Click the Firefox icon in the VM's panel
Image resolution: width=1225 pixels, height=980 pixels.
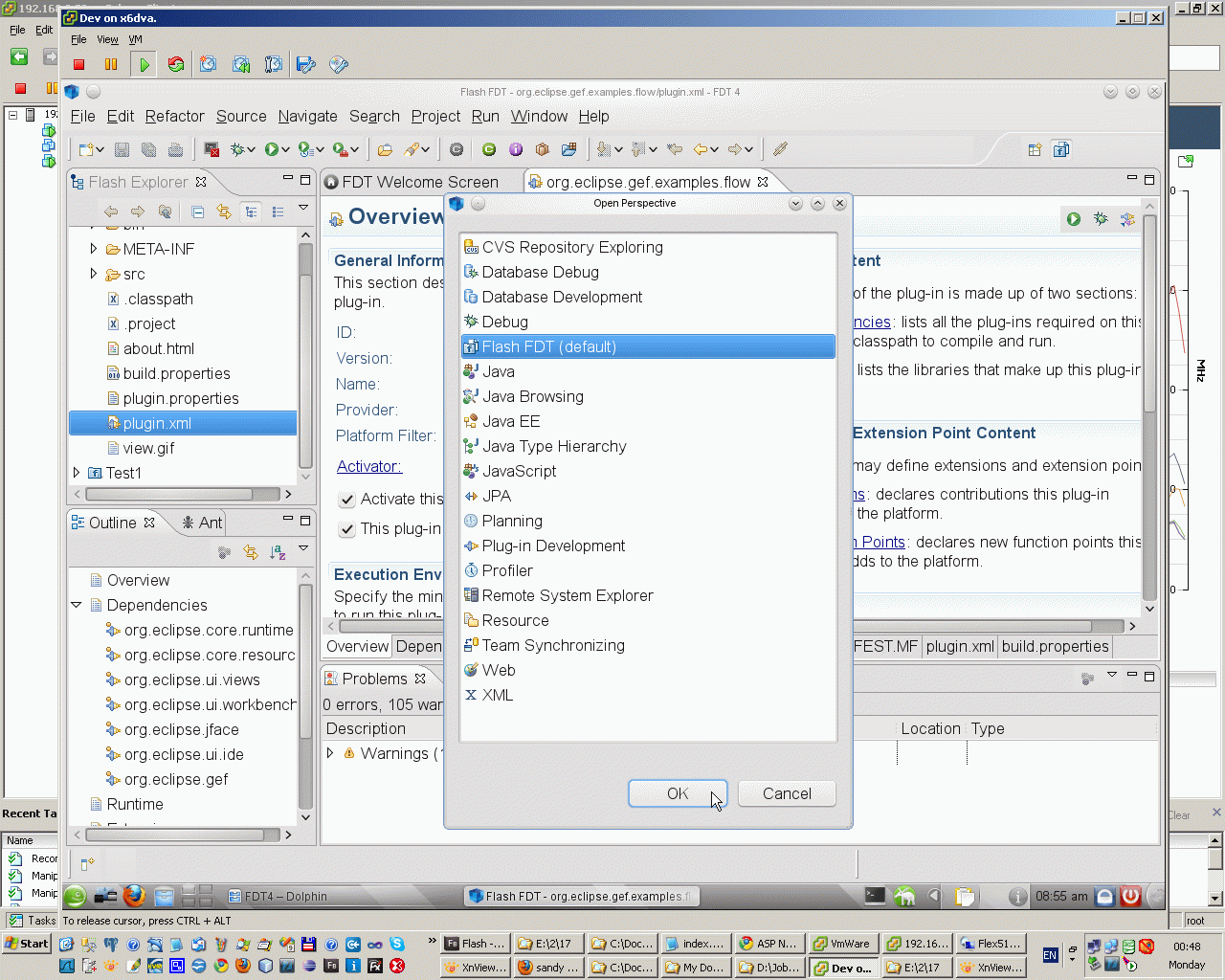(x=135, y=896)
